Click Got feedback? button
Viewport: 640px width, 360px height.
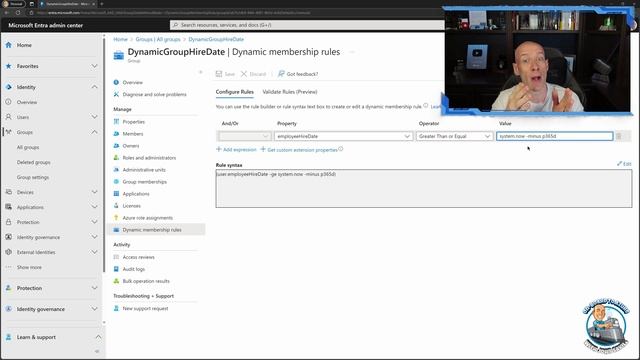point(298,74)
